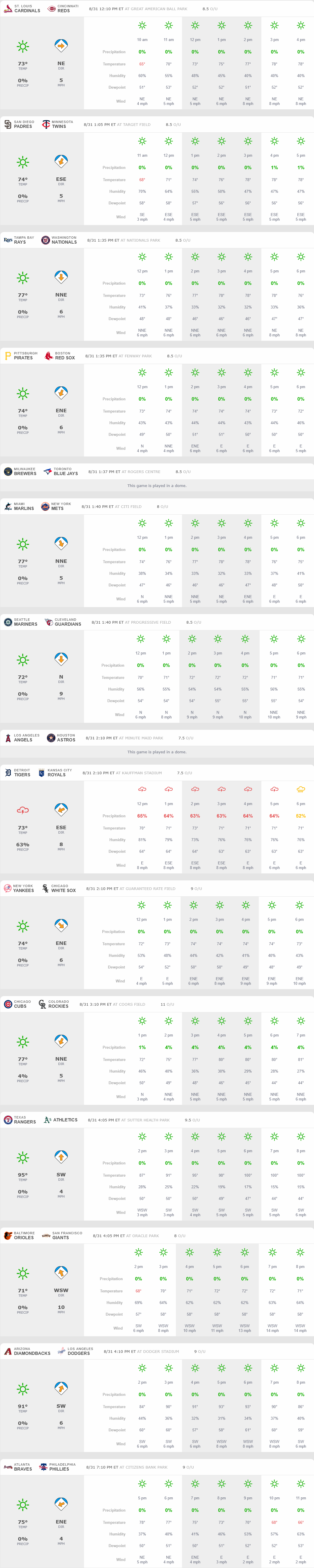This screenshot has height=1568, width=314.
Task: Click the Washington Nationals logo
Action: pos(45,240)
